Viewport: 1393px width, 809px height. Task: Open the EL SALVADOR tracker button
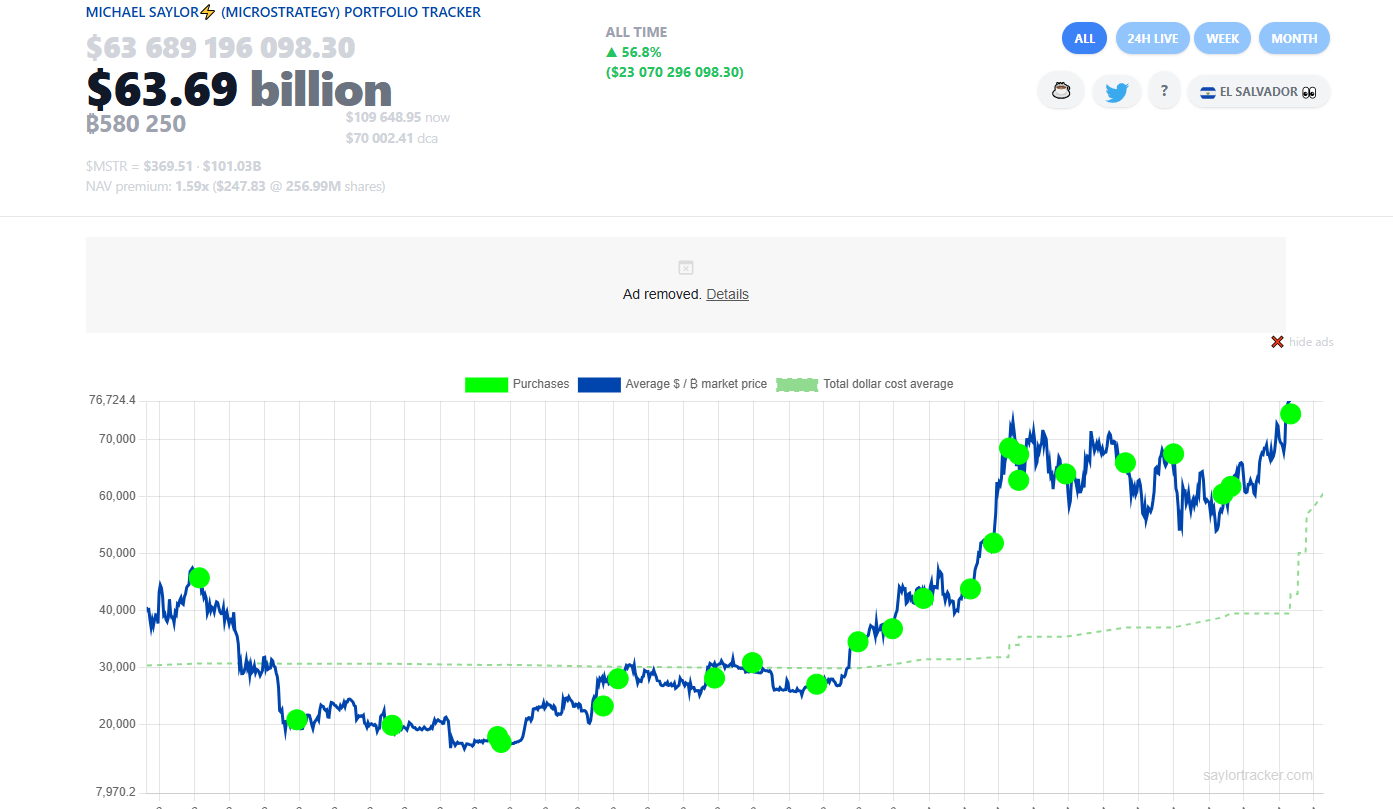click(x=1258, y=92)
